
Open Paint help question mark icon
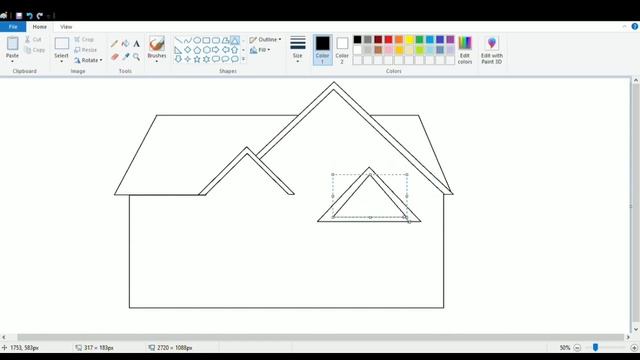pos(635,27)
